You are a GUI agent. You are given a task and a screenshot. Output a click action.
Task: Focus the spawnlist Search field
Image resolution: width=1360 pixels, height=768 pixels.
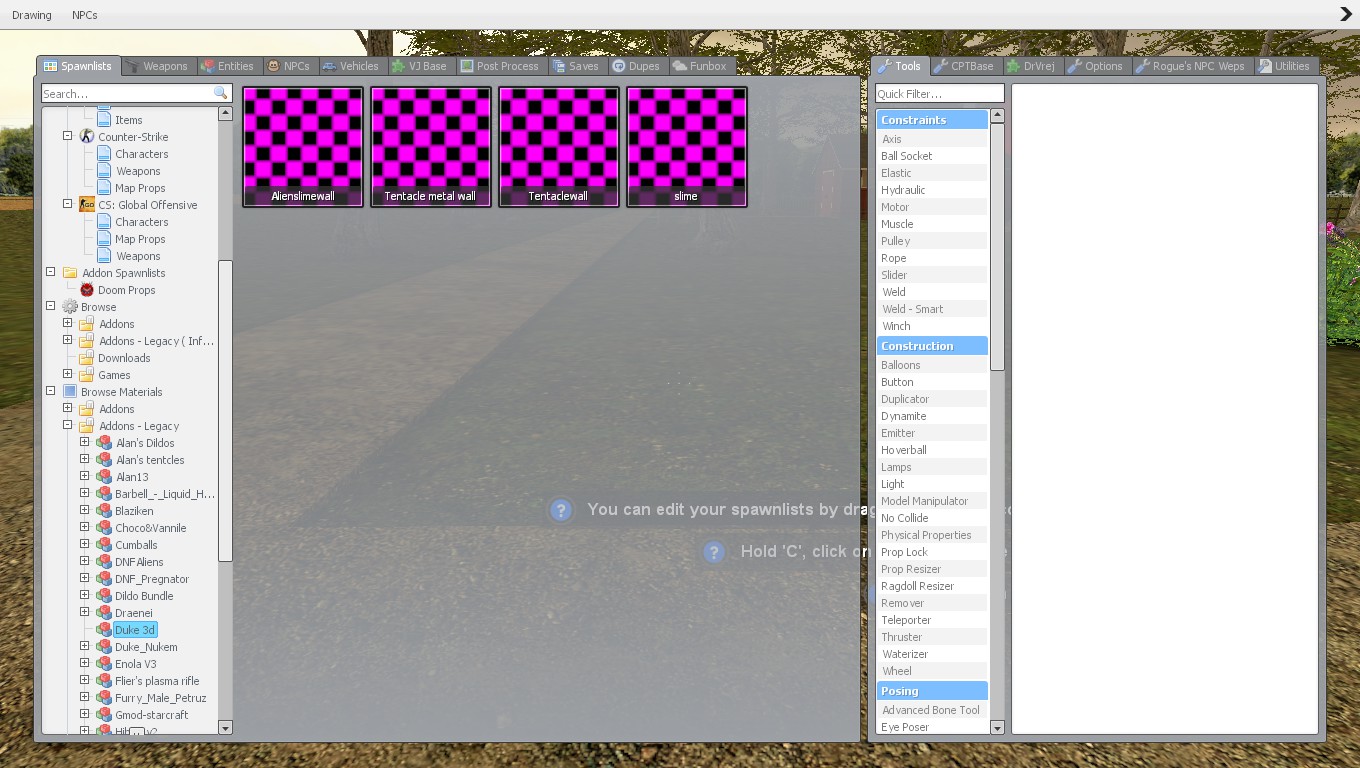pos(136,93)
